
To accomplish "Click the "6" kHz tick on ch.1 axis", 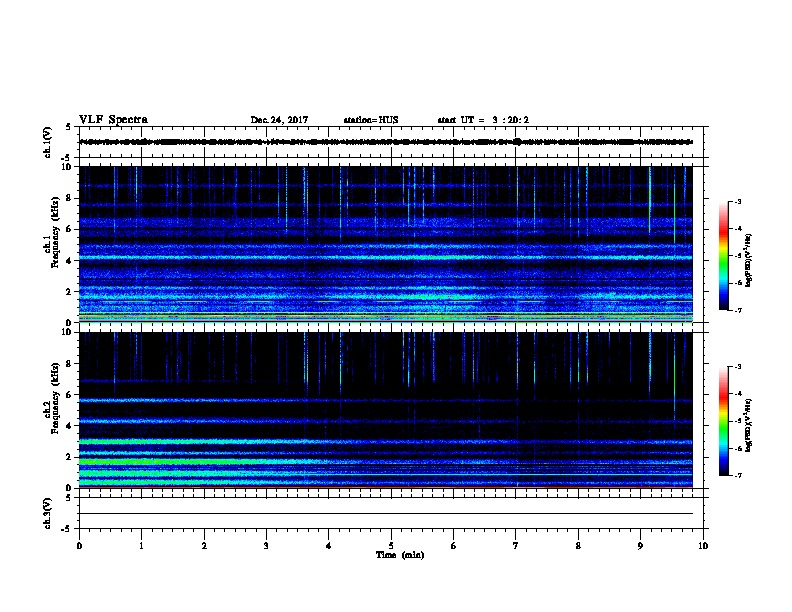I will 69,229.
